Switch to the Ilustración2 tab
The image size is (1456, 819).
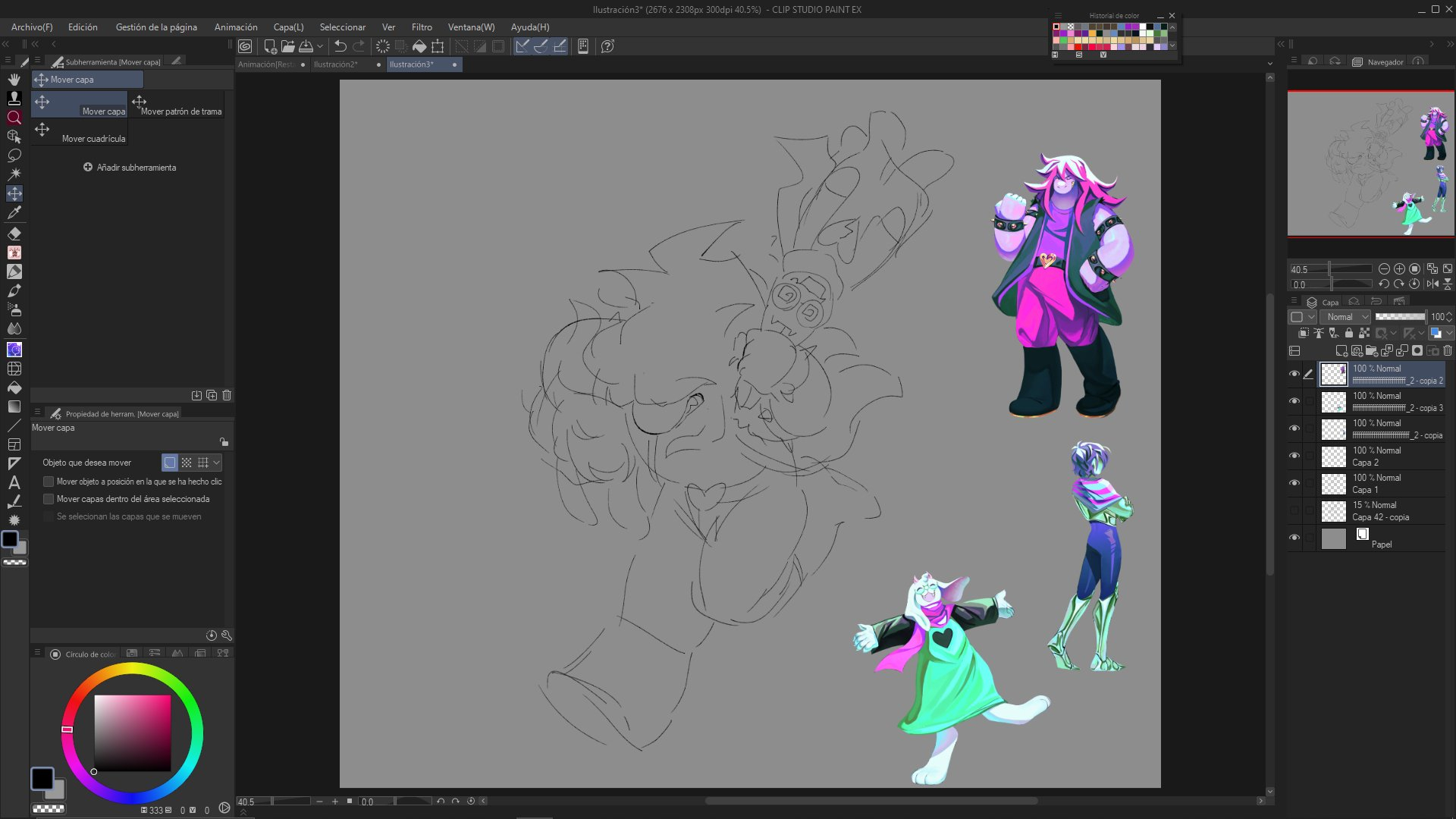pos(335,64)
